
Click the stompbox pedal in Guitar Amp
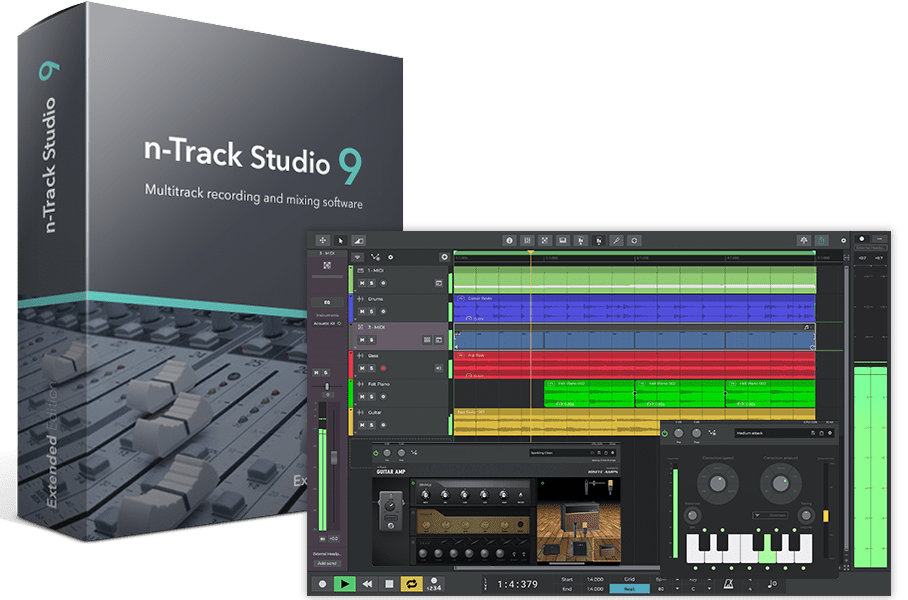(391, 511)
